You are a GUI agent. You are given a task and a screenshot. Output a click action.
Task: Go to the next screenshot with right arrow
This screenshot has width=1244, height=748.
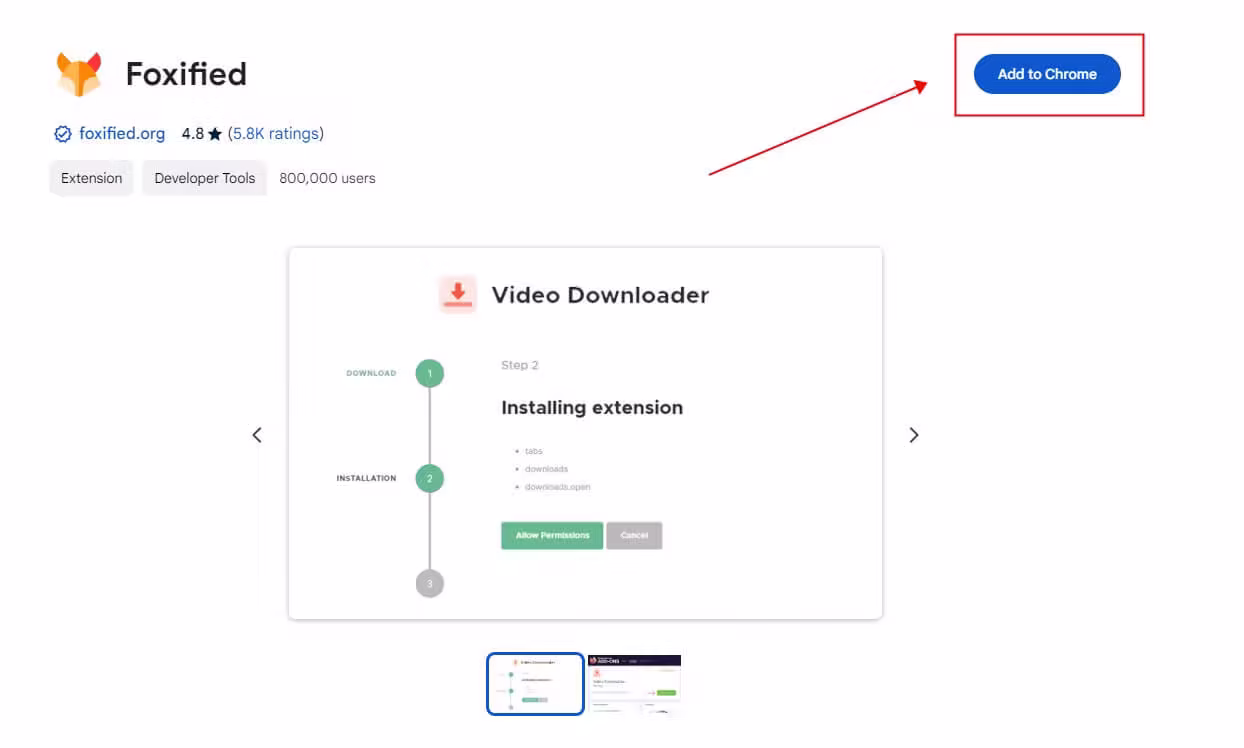click(913, 434)
